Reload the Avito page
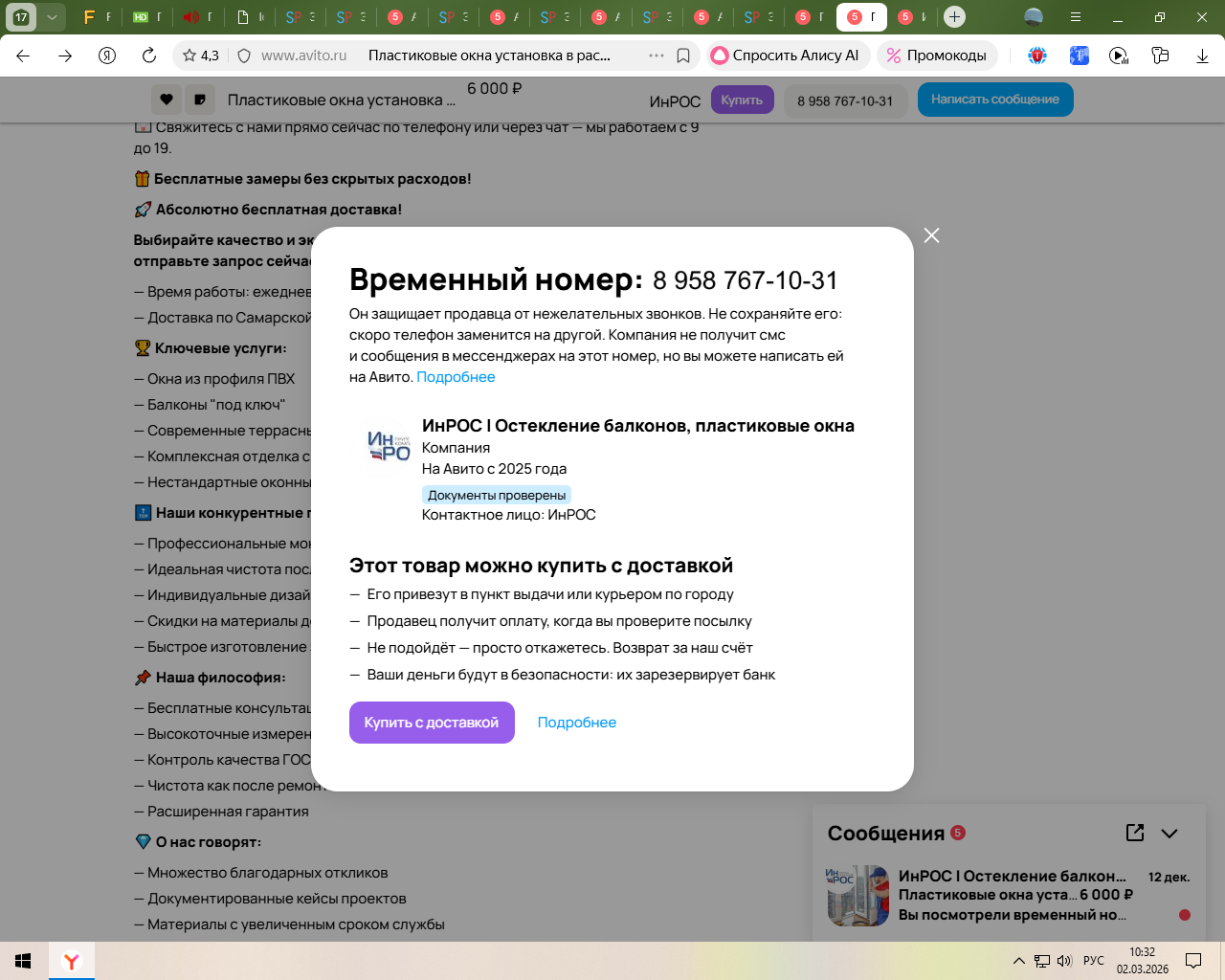The image size is (1225, 980). [149, 56]
